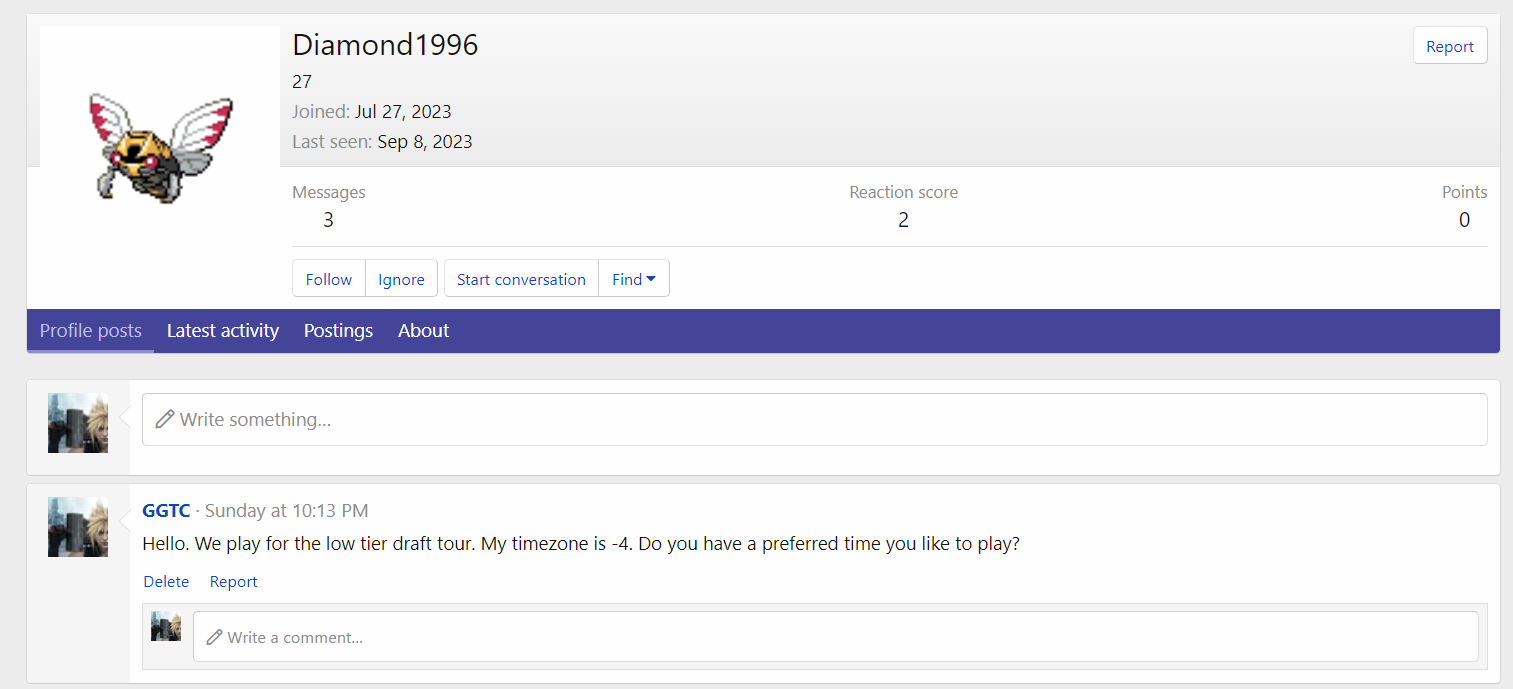Click the pencil icon in Write something field

pos(165,419)
